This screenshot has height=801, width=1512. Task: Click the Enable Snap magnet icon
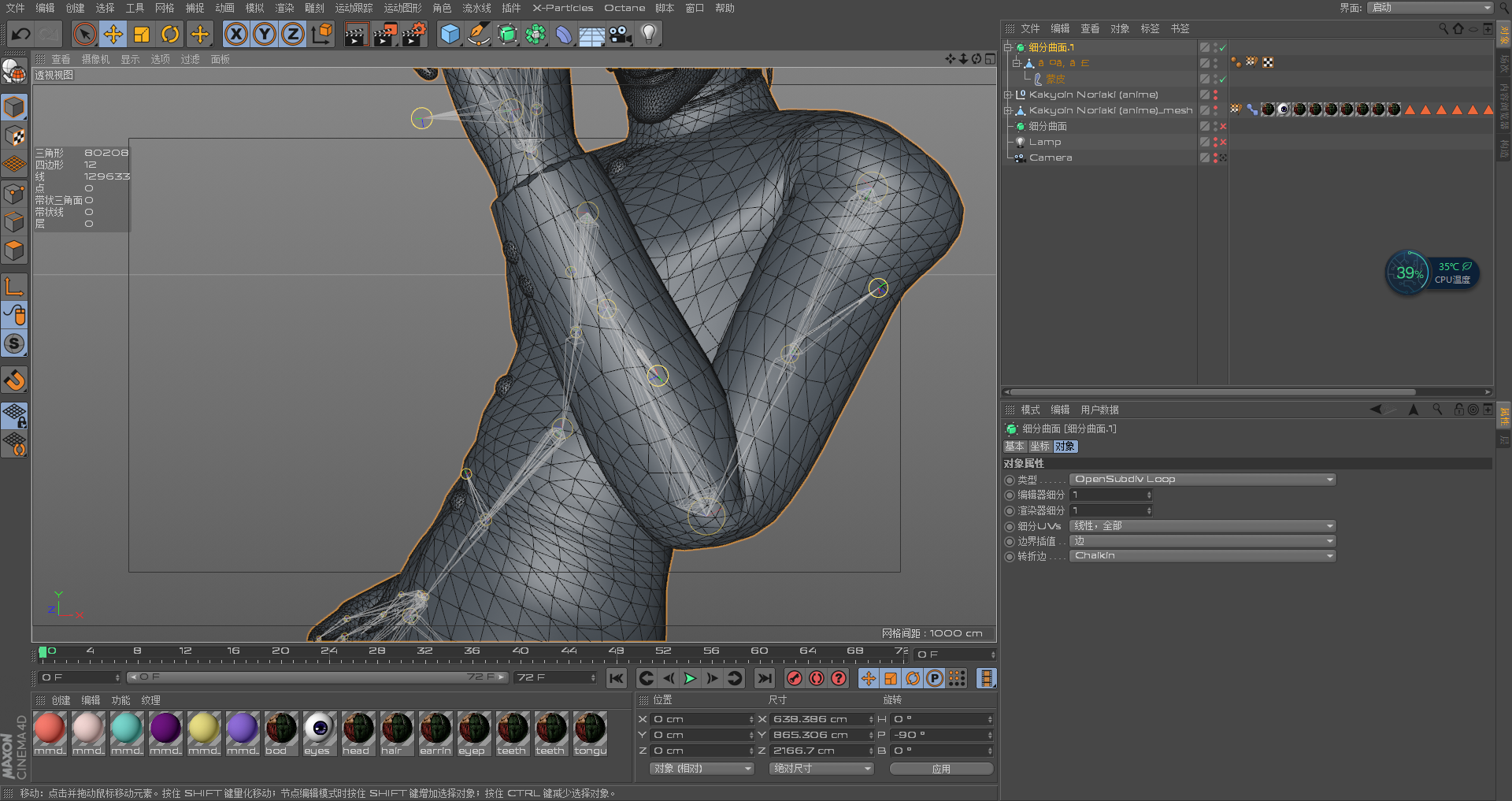[x=14, y=381]
